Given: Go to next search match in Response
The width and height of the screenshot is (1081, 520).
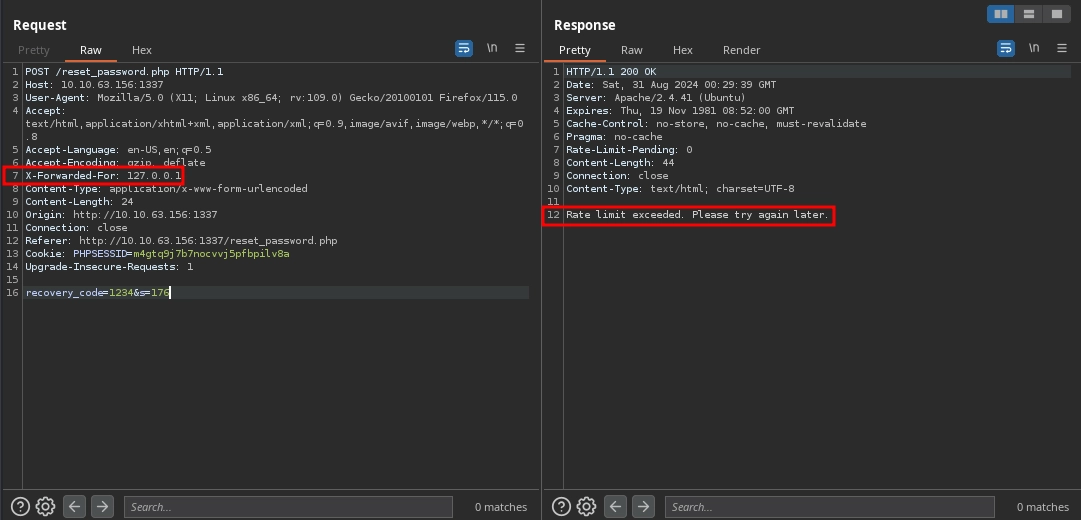Looking at the screenshot, I should (x=644, y=507).
